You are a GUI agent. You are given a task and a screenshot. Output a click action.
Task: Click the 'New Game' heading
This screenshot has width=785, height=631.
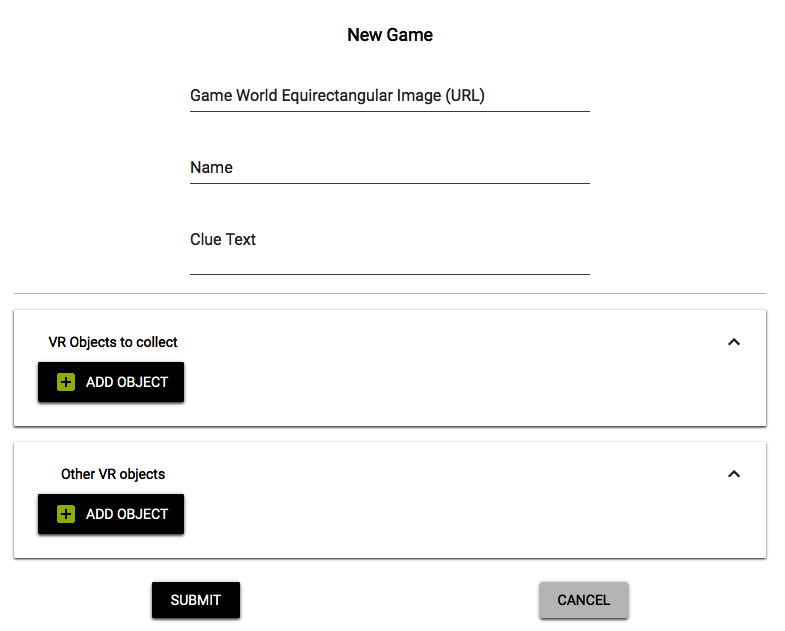click(390, 35)
